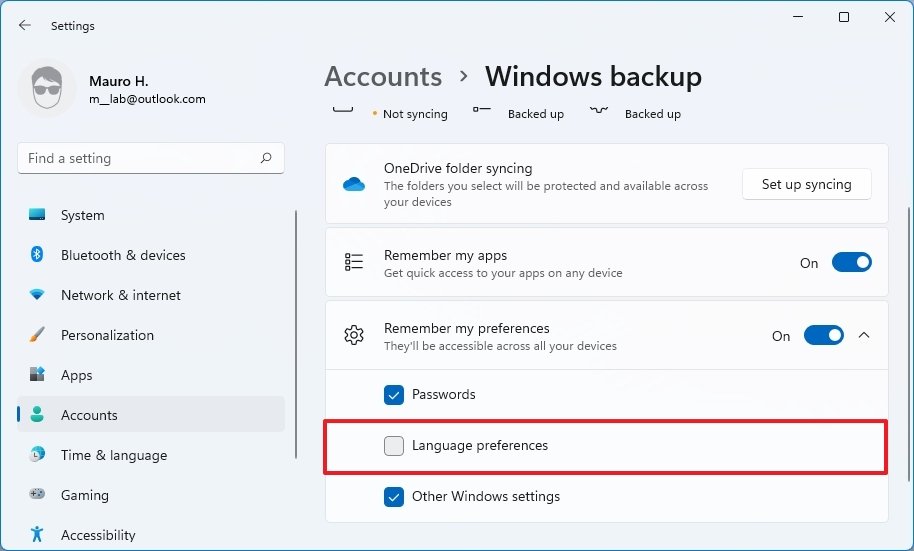Click the Accessibility person icon
The image size is (914, 551).
point(38,535)
